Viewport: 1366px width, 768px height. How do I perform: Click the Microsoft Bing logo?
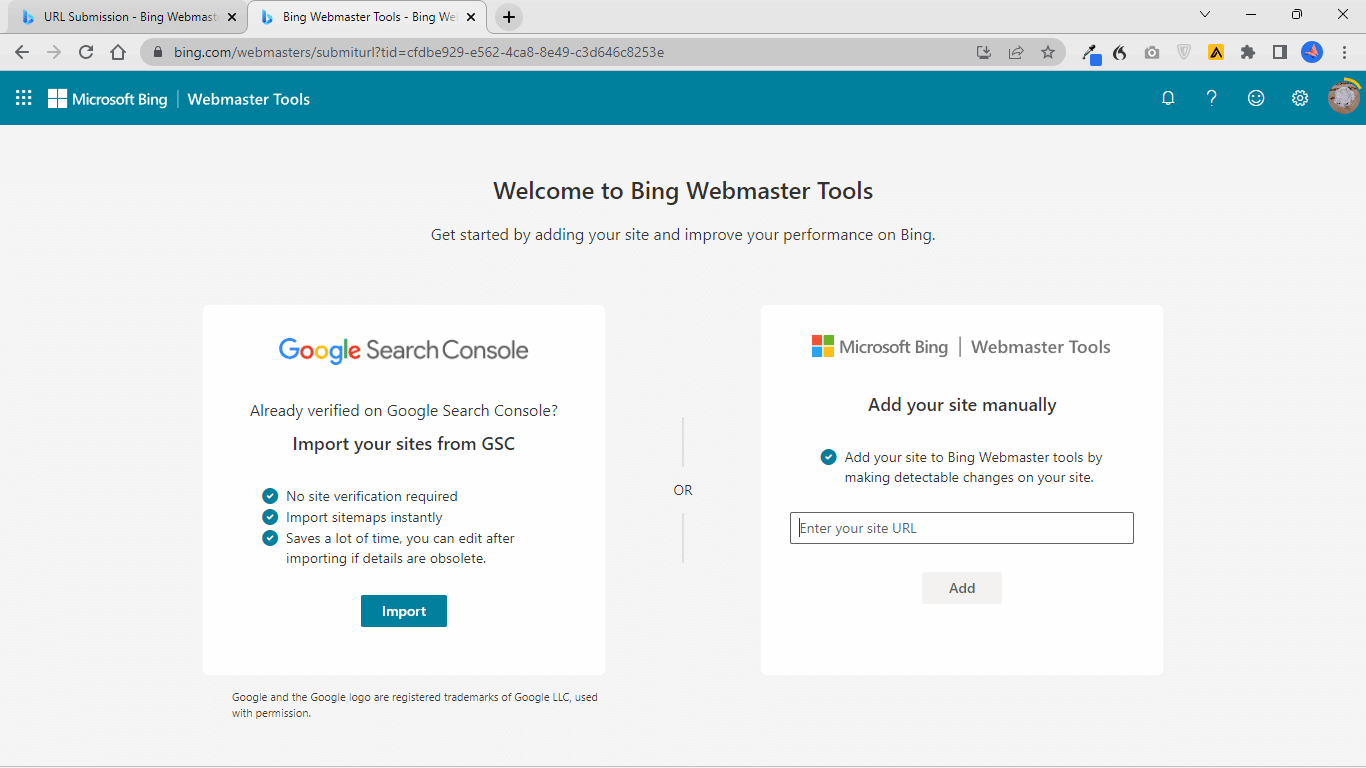tap(107, 98)
